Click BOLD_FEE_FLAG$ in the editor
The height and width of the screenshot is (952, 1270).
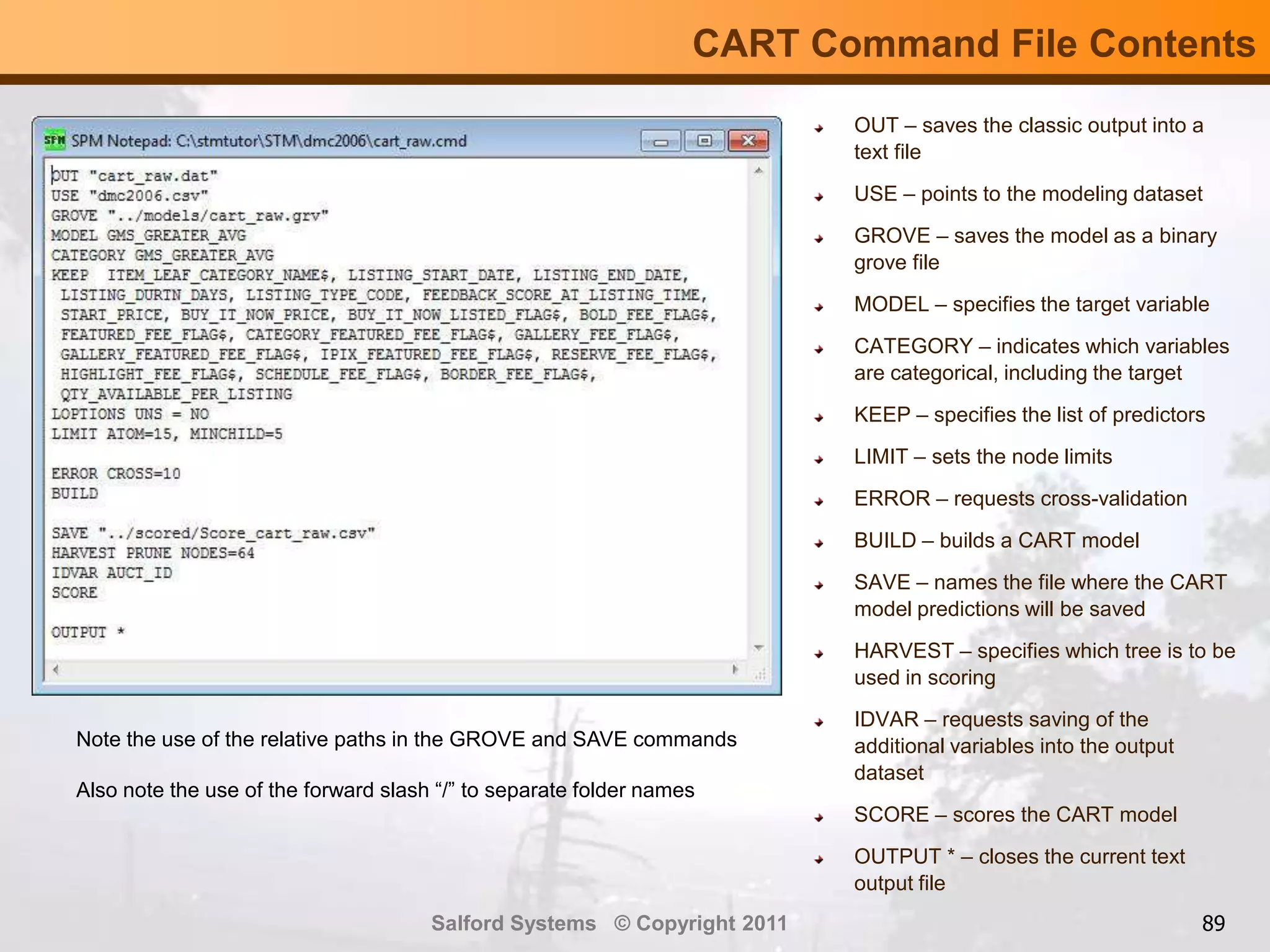tap(644, 315)
